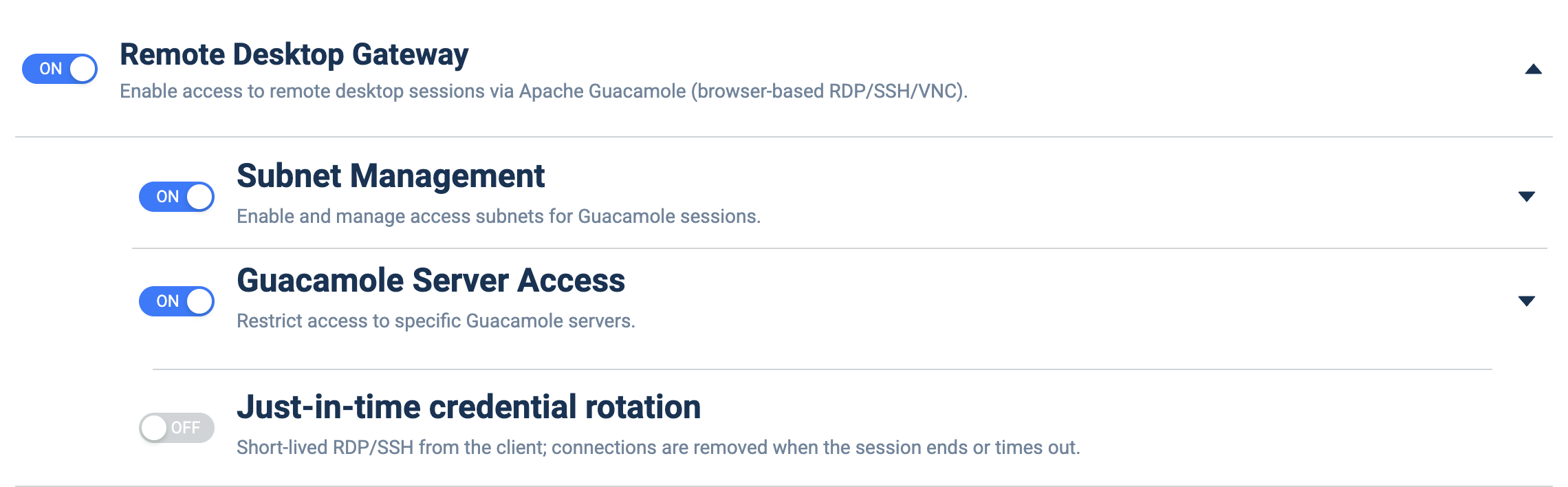Collapse the Remote Desktop Gateway section arrow

click(1533, 69)
